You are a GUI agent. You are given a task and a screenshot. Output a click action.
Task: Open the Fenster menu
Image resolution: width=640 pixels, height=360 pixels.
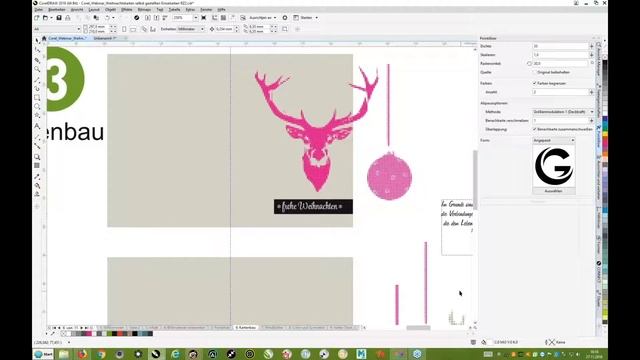206,9
